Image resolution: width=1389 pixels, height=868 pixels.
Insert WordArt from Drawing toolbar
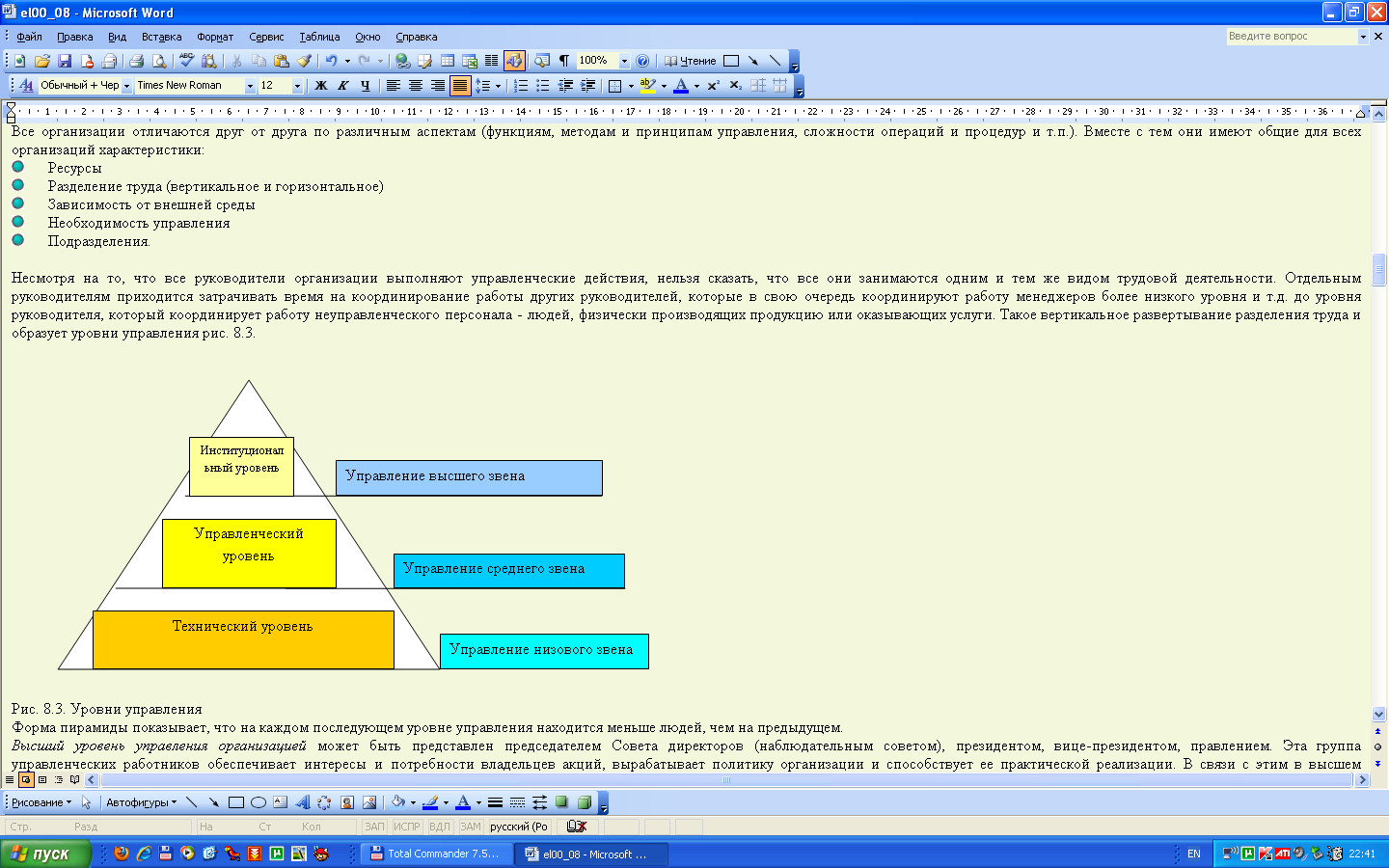(303, 802)
